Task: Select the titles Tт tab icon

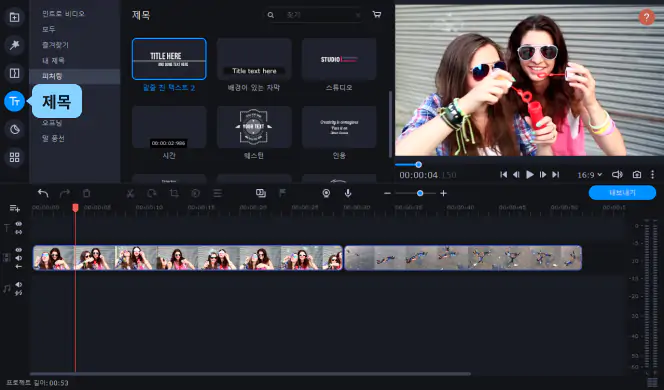Action: click(14, 102)
